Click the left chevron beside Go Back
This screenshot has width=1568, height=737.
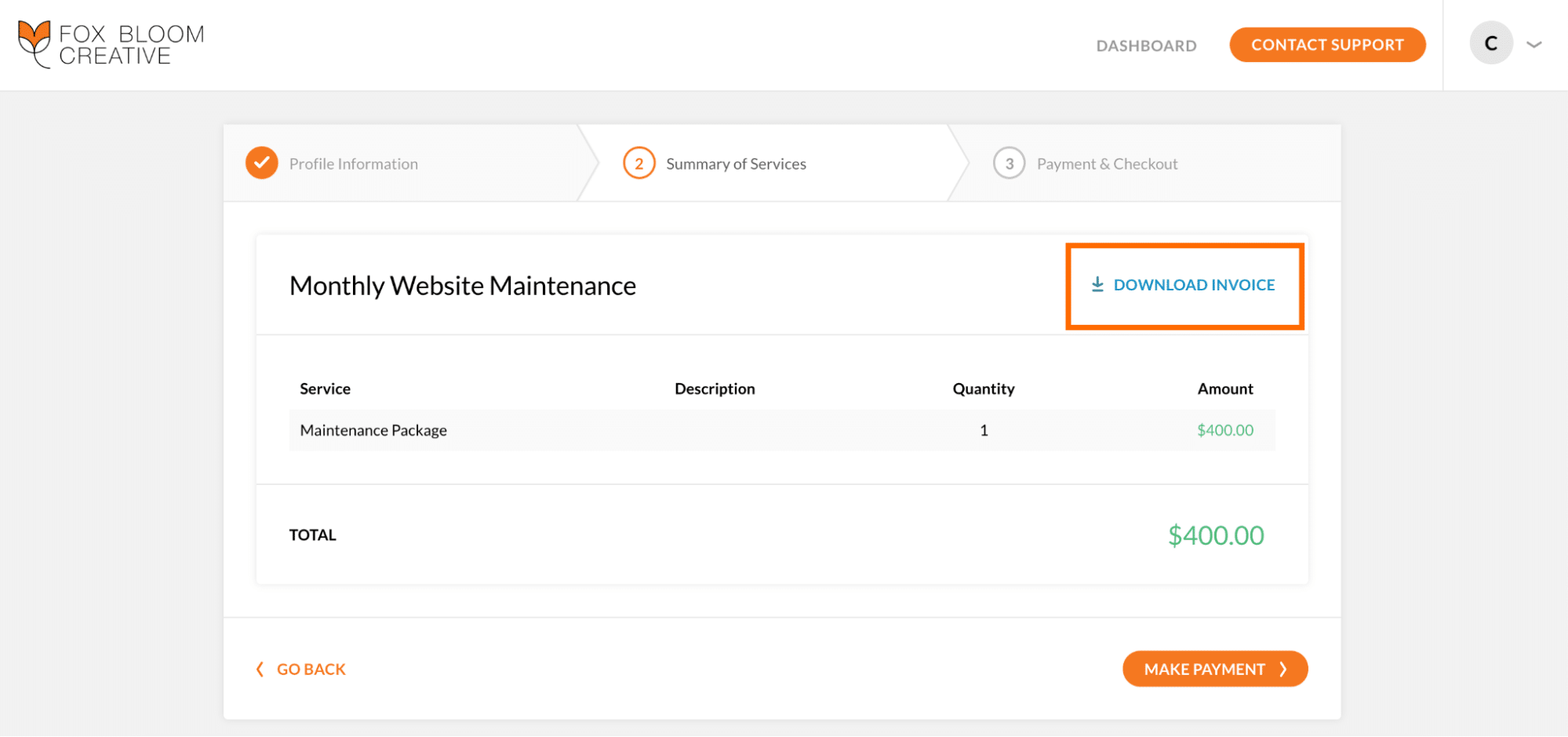click(260, 669)
